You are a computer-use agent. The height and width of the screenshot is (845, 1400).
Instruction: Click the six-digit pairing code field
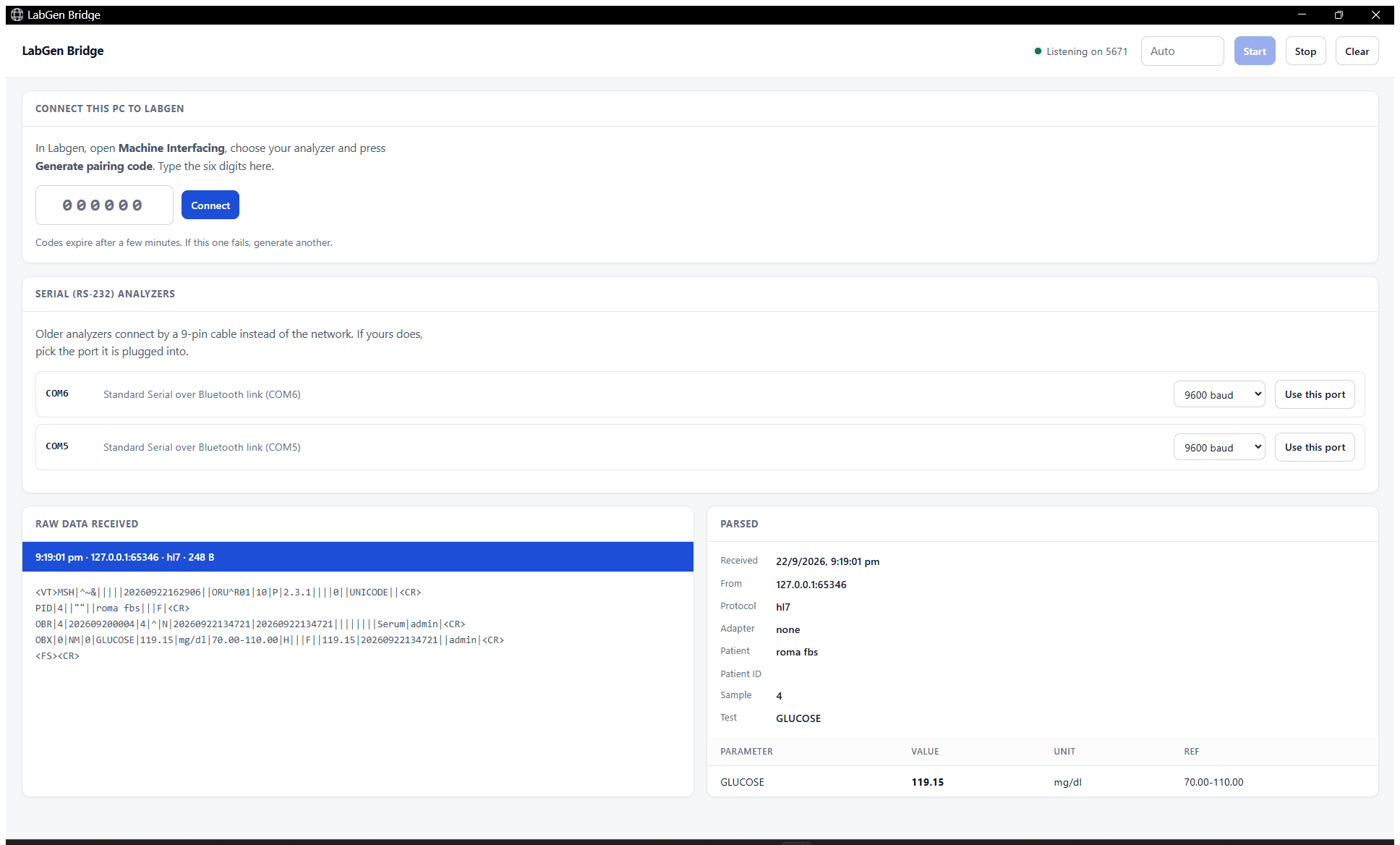pos(104,205)
